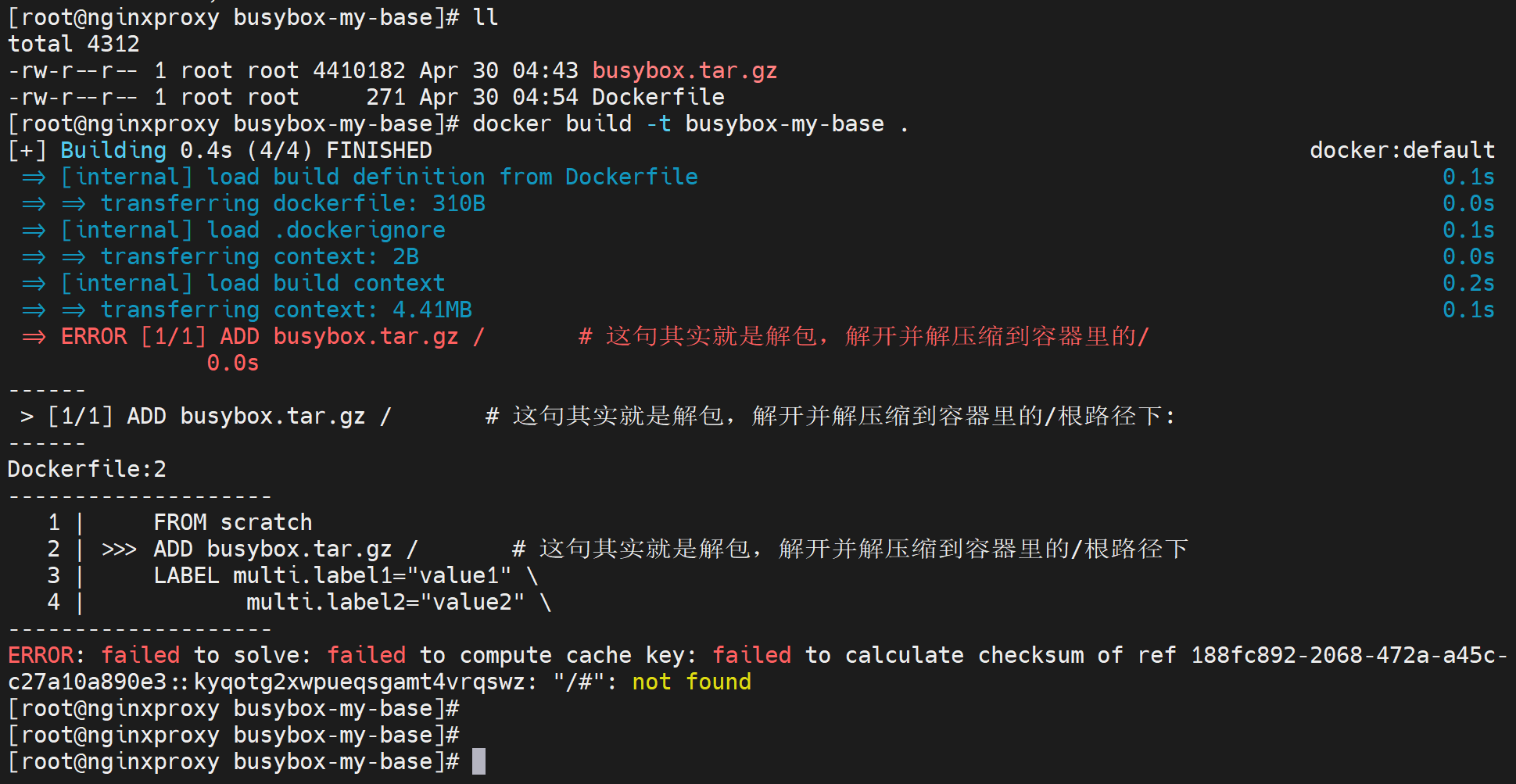
Task: Click the .dockerignore text
Action: (x=360, y=230)
